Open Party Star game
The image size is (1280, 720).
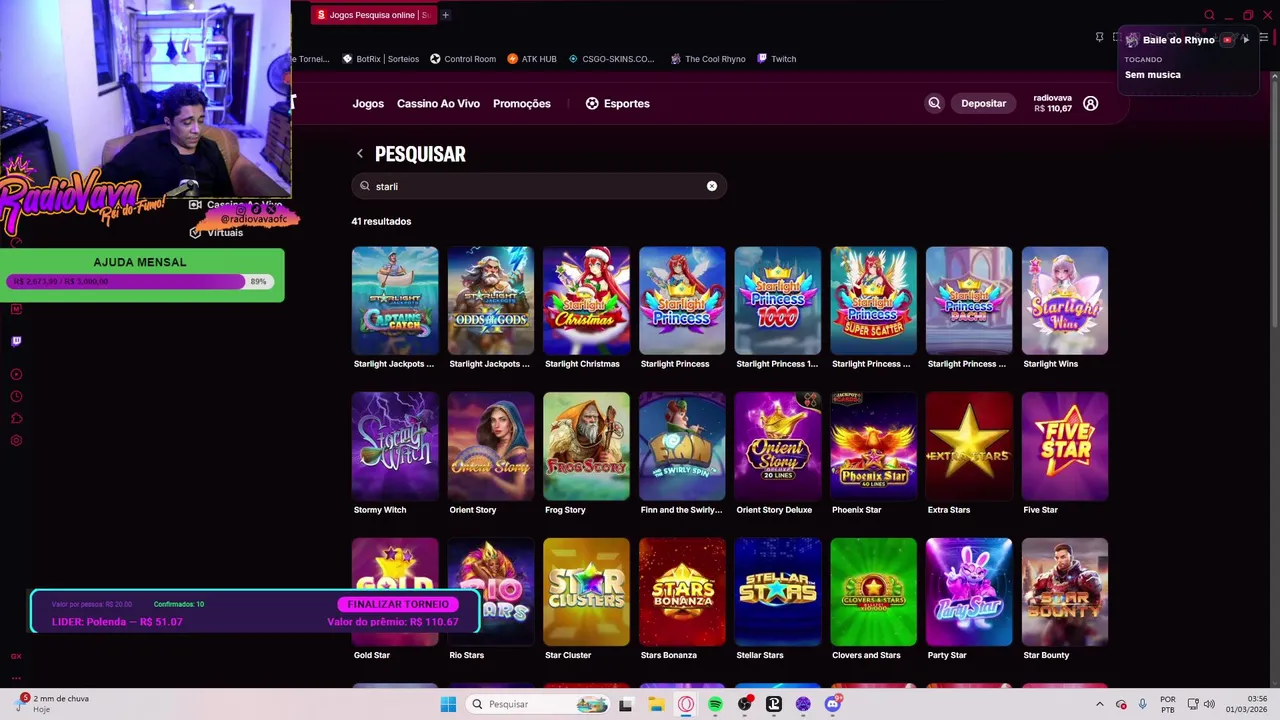coord(969,592)
